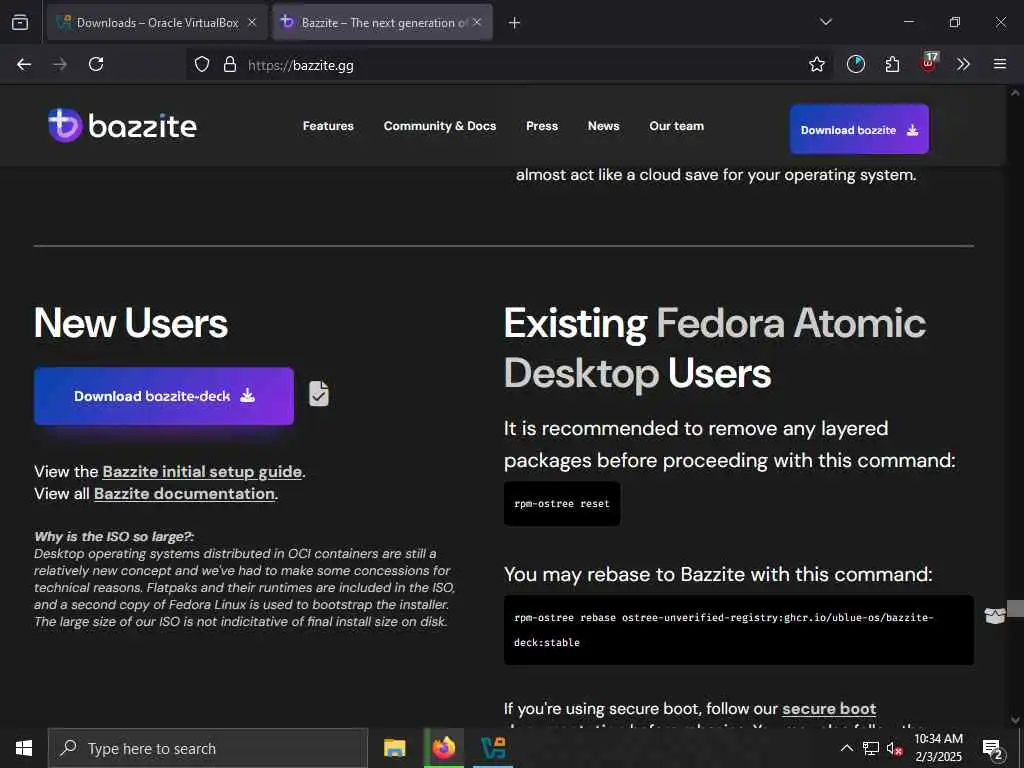The image size is (1024, 768).
Task: List all tabs dropdown arrow
Action: (x=825, y=22)
